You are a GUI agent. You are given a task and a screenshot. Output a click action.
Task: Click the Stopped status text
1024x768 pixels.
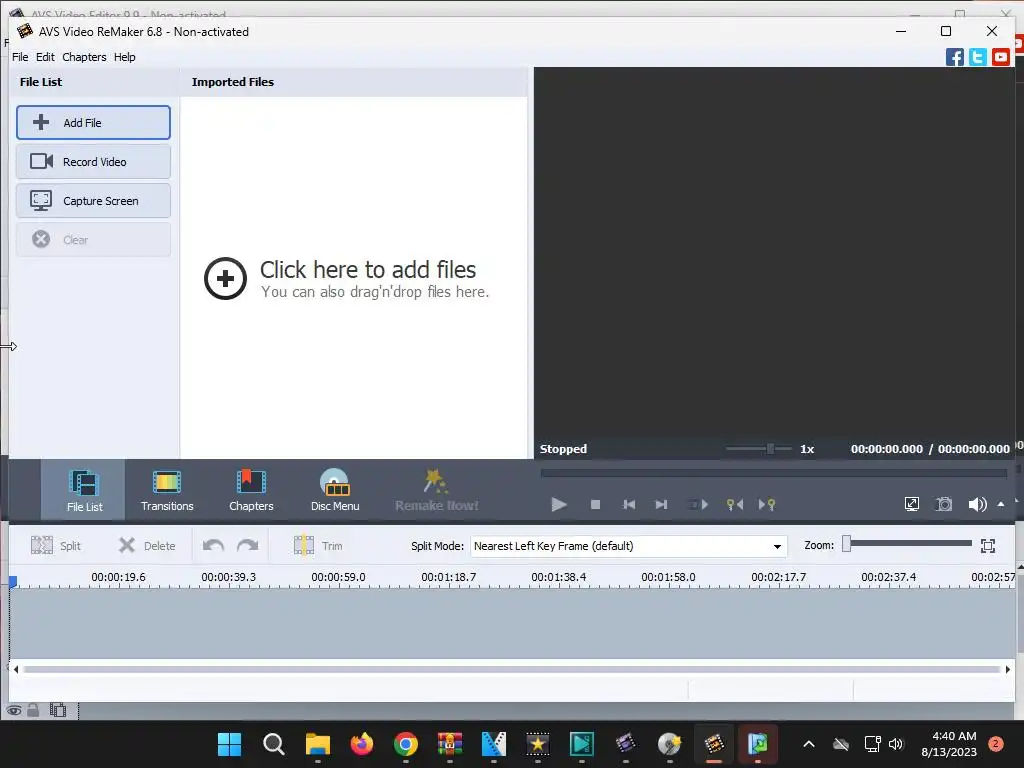(x=563, y=449)
